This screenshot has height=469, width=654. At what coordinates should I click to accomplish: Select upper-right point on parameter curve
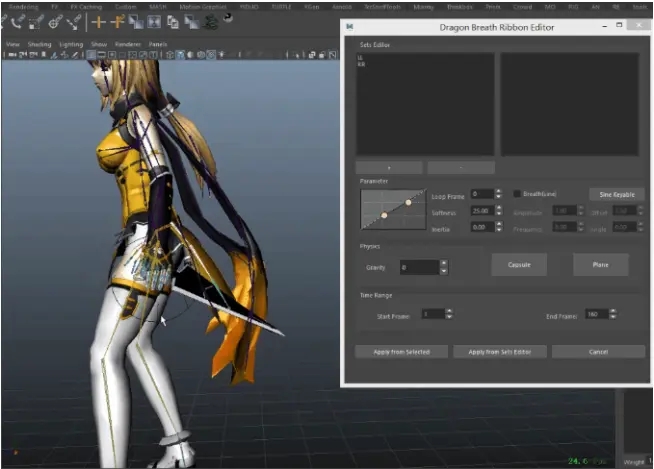click(408, 202)
